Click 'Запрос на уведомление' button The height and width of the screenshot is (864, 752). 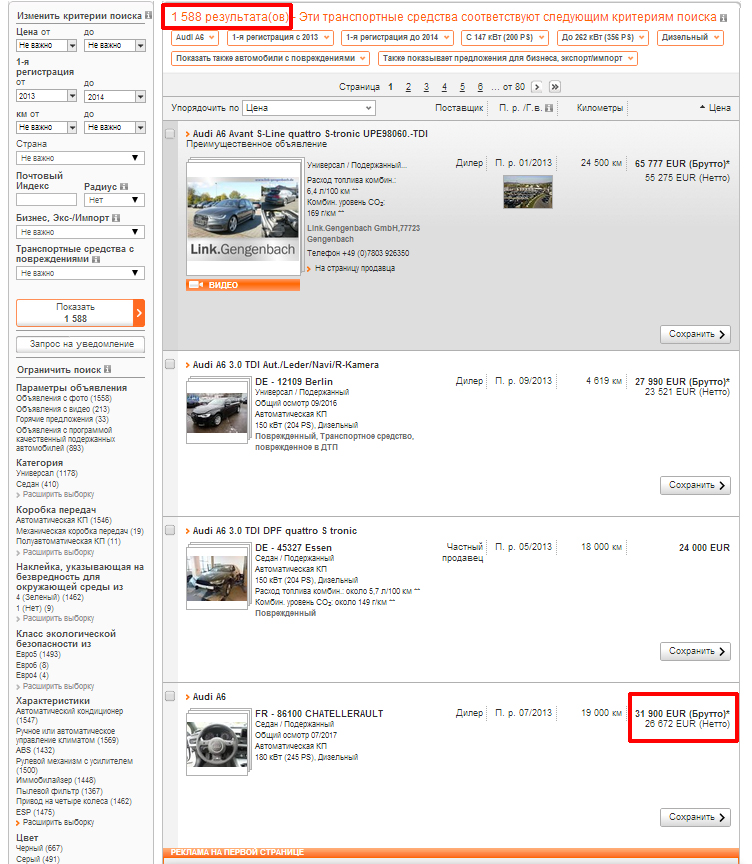pos(80,344)
